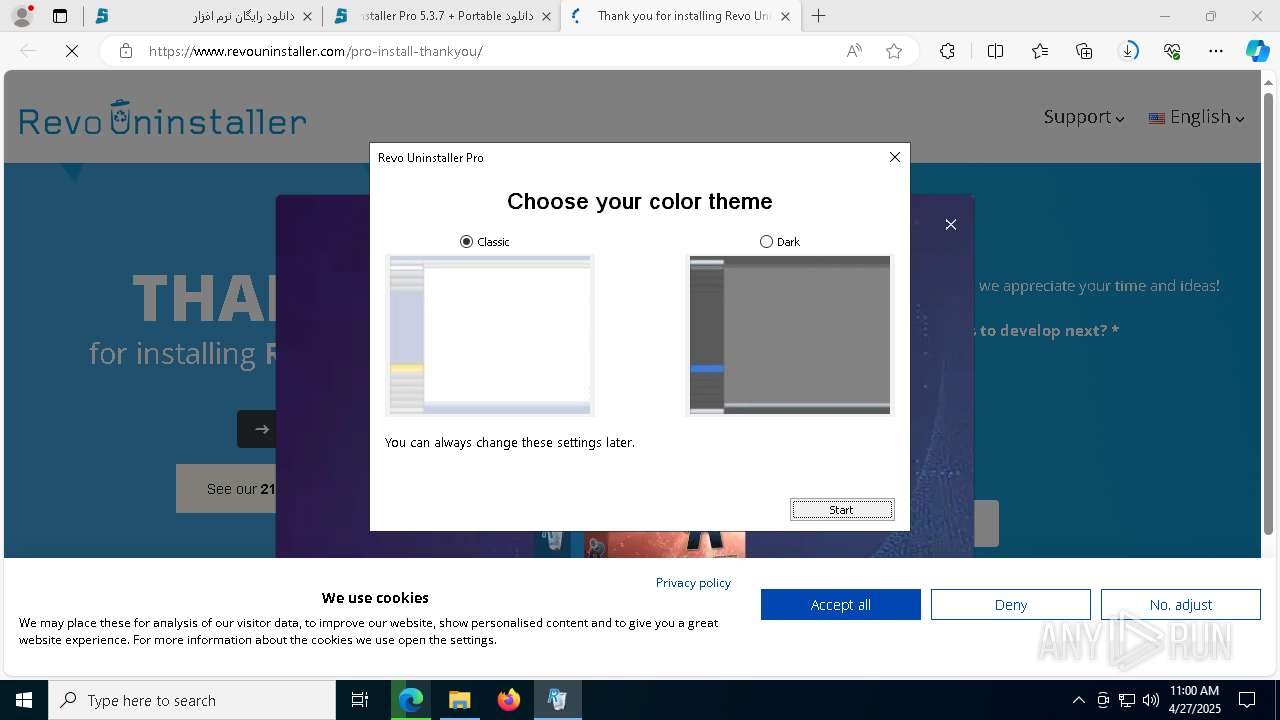Click the arrow button on the webpage

tap(257, 429)
